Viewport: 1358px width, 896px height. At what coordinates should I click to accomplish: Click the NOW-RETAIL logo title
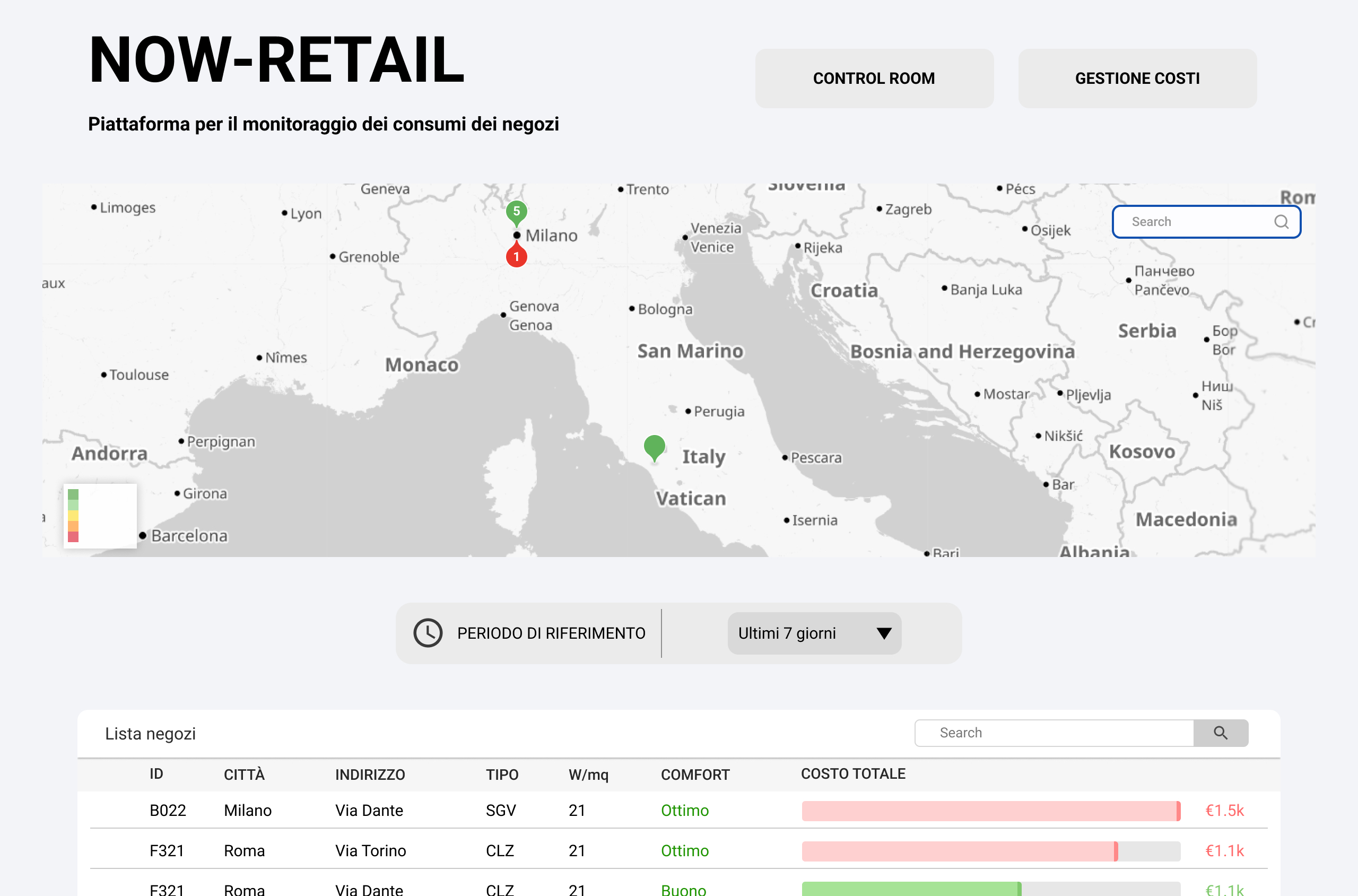pyautogui.click(x=276, y=60)
